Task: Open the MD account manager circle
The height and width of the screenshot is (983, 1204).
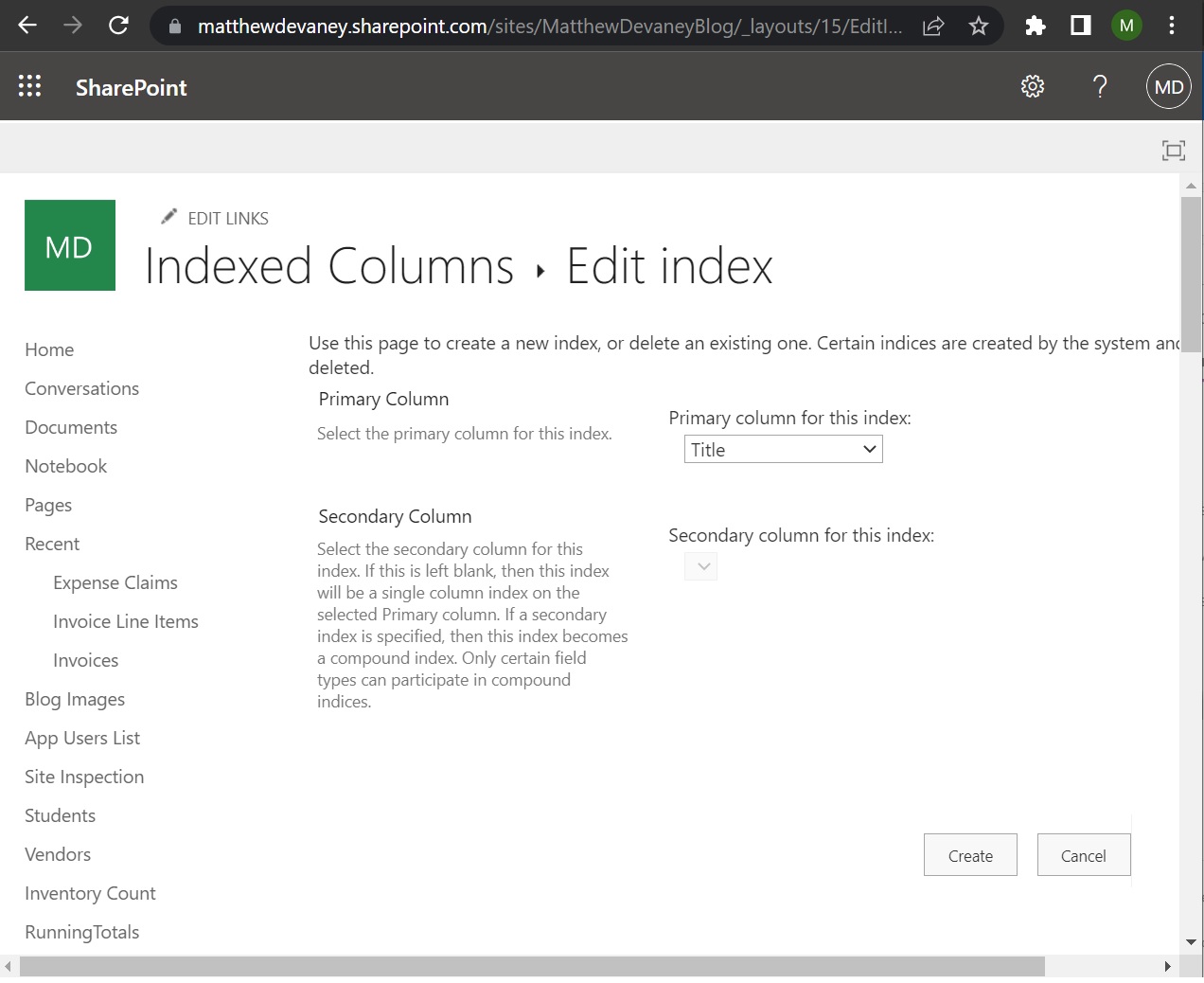Action: click(x=1168, y=86)
